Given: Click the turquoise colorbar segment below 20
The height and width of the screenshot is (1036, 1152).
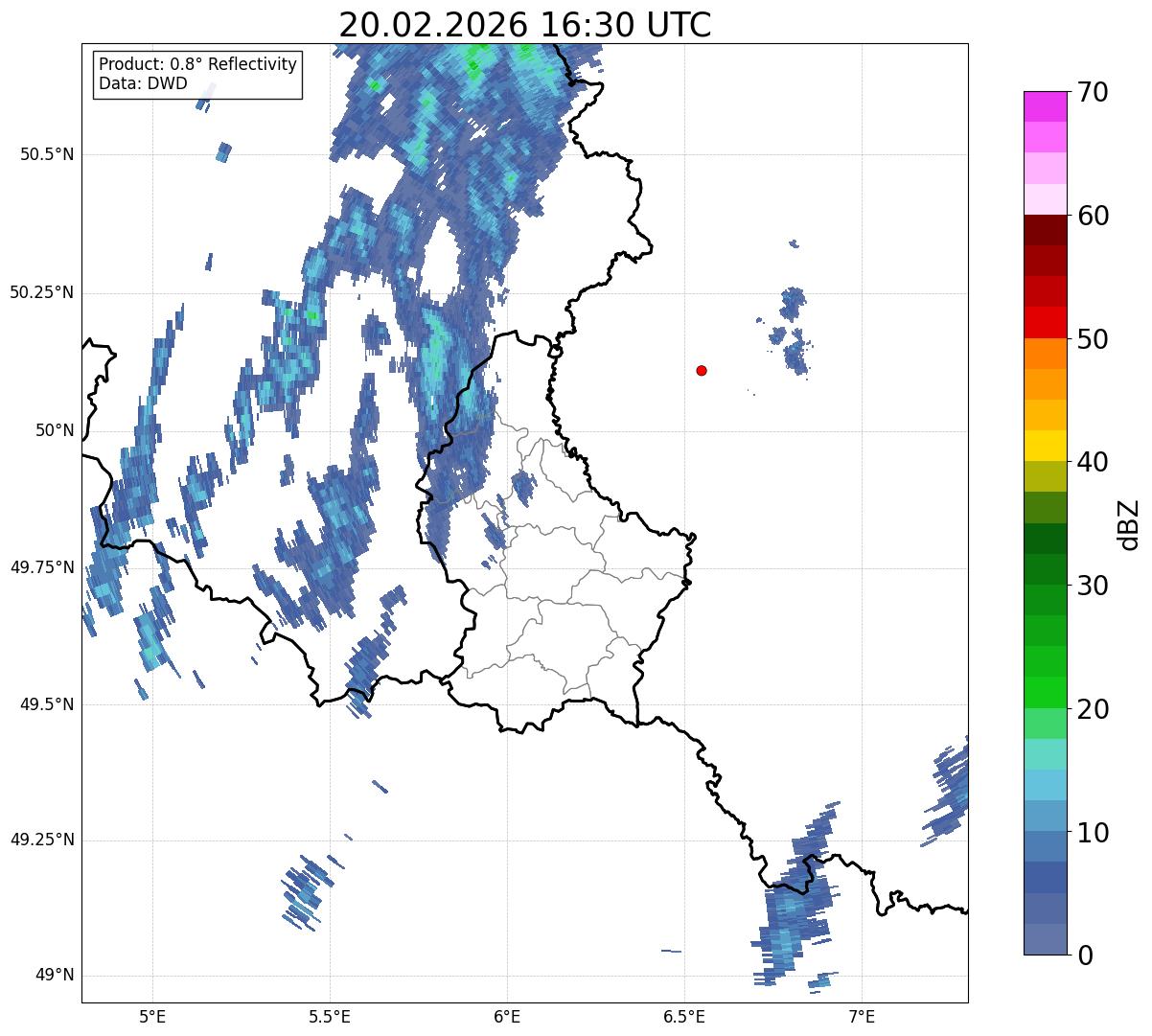Looking at the screenshot, I should point(1046,754).
